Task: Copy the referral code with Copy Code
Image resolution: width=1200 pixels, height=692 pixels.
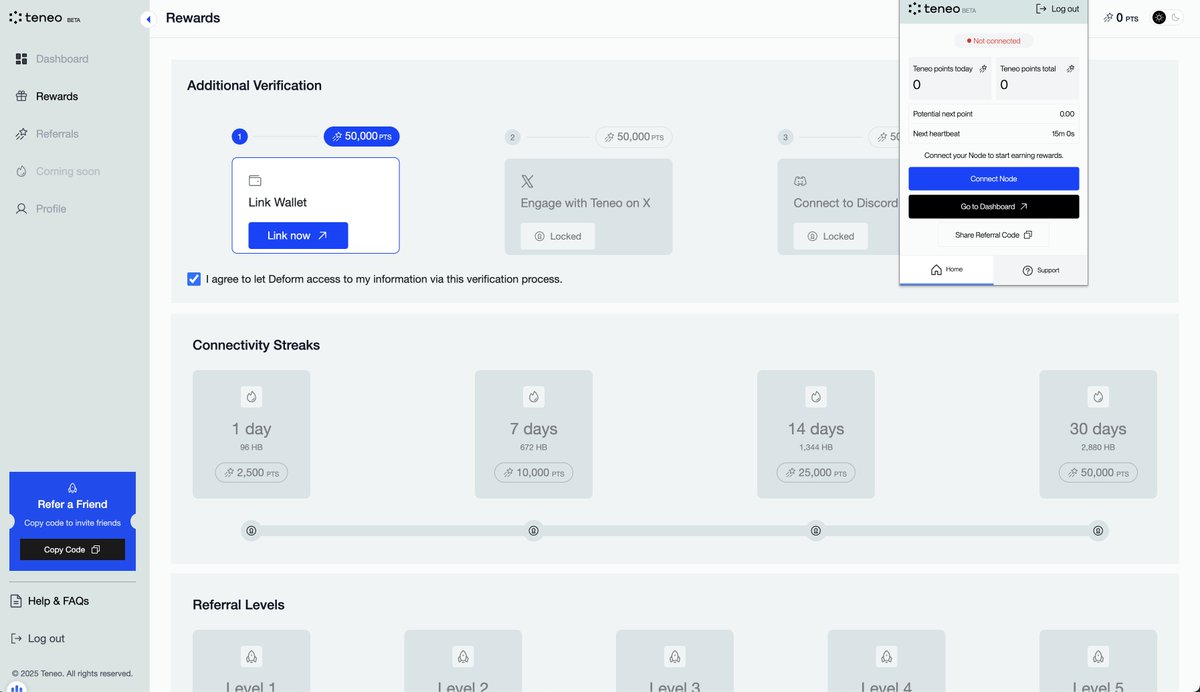Action: [72, 550]
